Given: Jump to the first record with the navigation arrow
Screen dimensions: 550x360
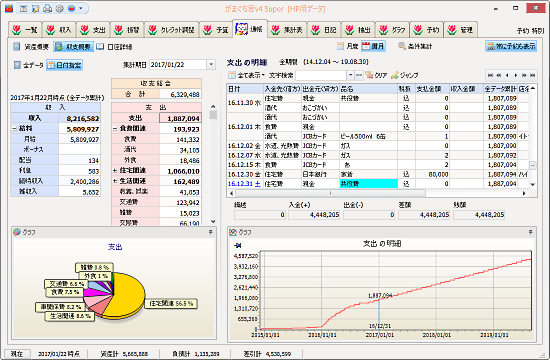Looking at the screenshot, I should coord(490,75).
